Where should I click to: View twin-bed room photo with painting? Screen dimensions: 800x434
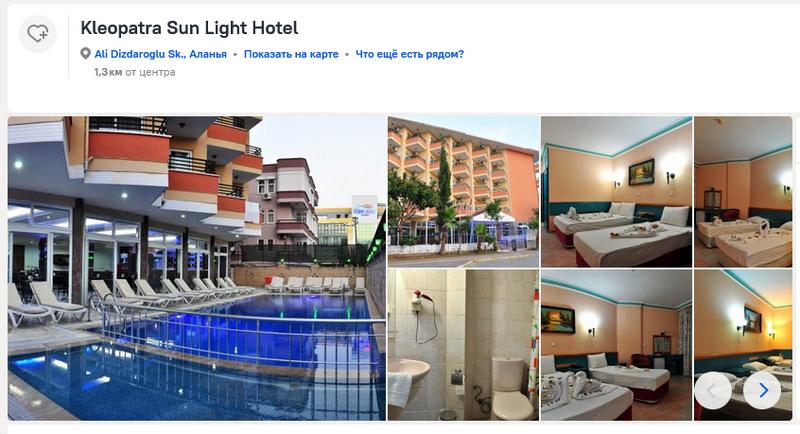coord(616,192)
